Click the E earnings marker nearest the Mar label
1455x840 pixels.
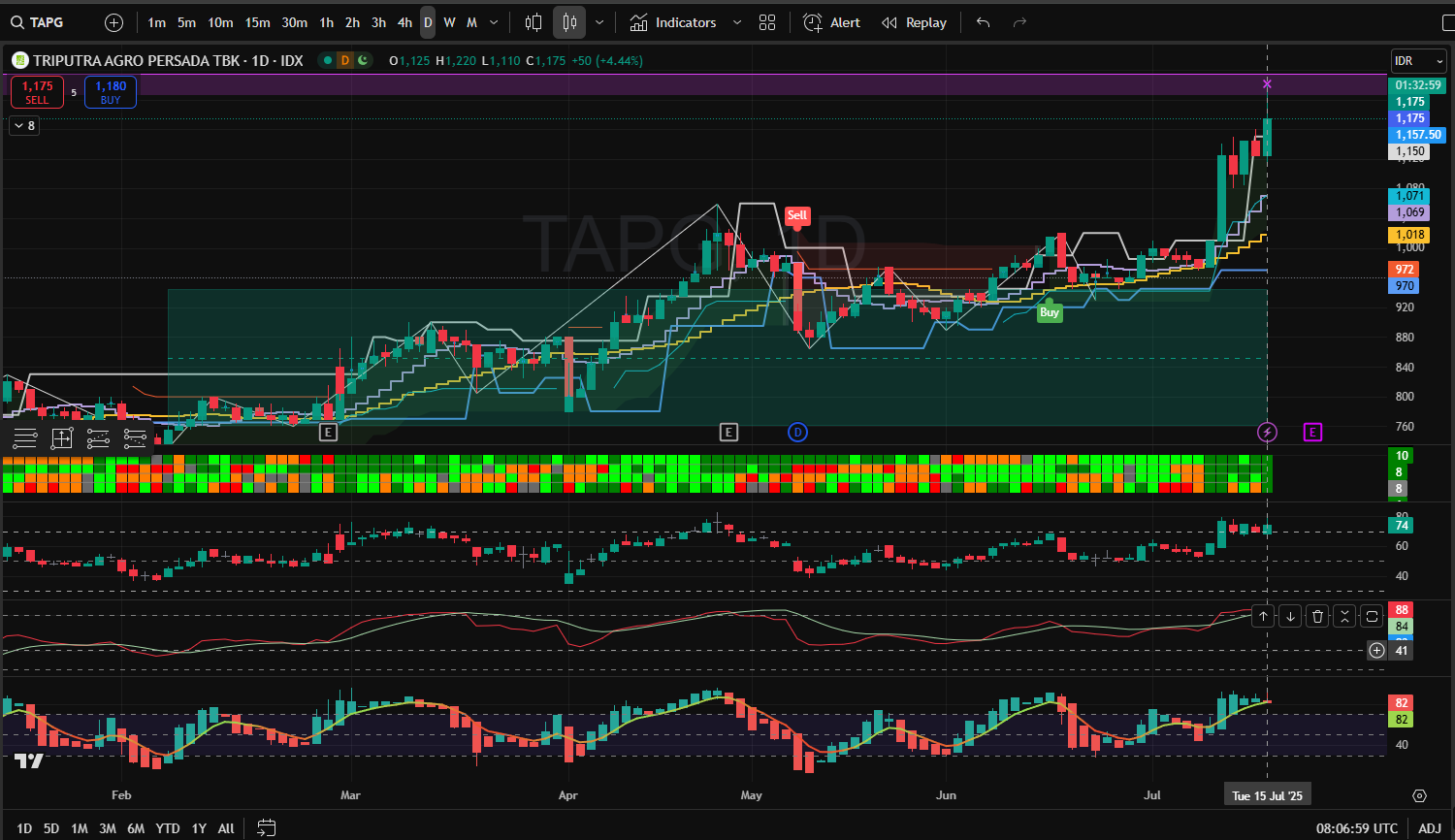[x=328, y=432]
